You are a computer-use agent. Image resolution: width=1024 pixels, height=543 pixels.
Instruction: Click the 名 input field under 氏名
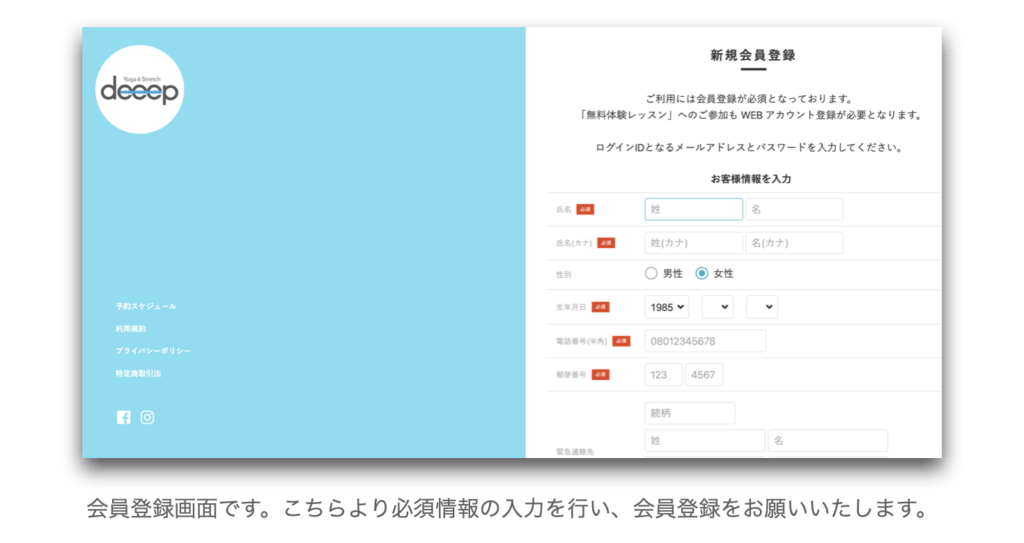794,209
